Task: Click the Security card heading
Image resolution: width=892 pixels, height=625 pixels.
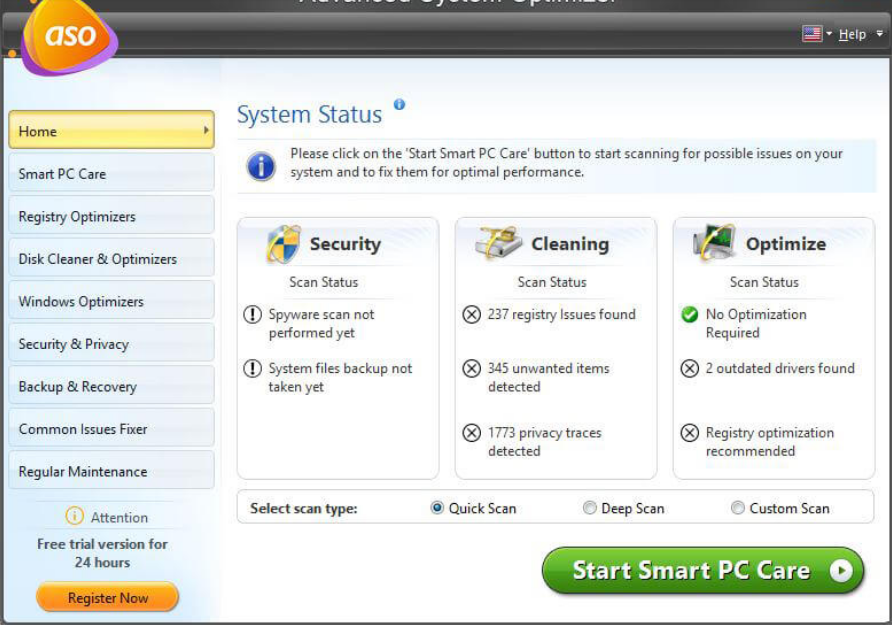Action: coord(345,244)
